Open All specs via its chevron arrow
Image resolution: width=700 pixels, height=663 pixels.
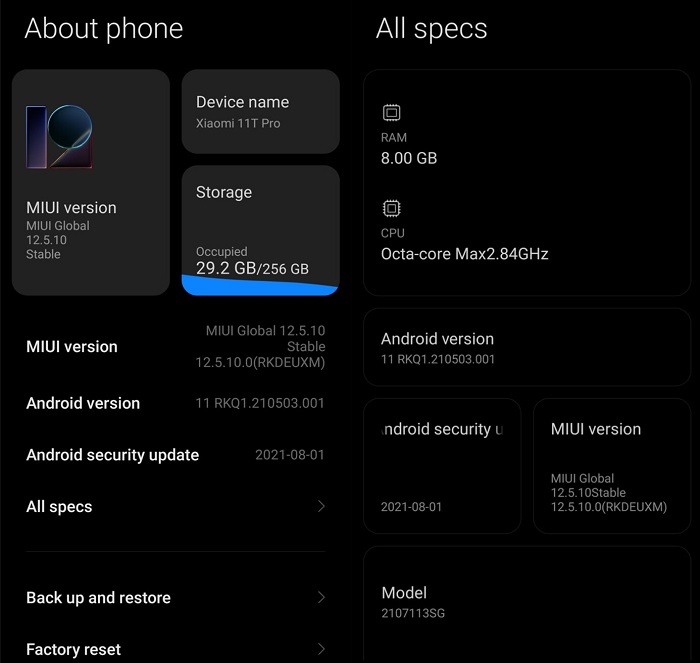[321, 506]
